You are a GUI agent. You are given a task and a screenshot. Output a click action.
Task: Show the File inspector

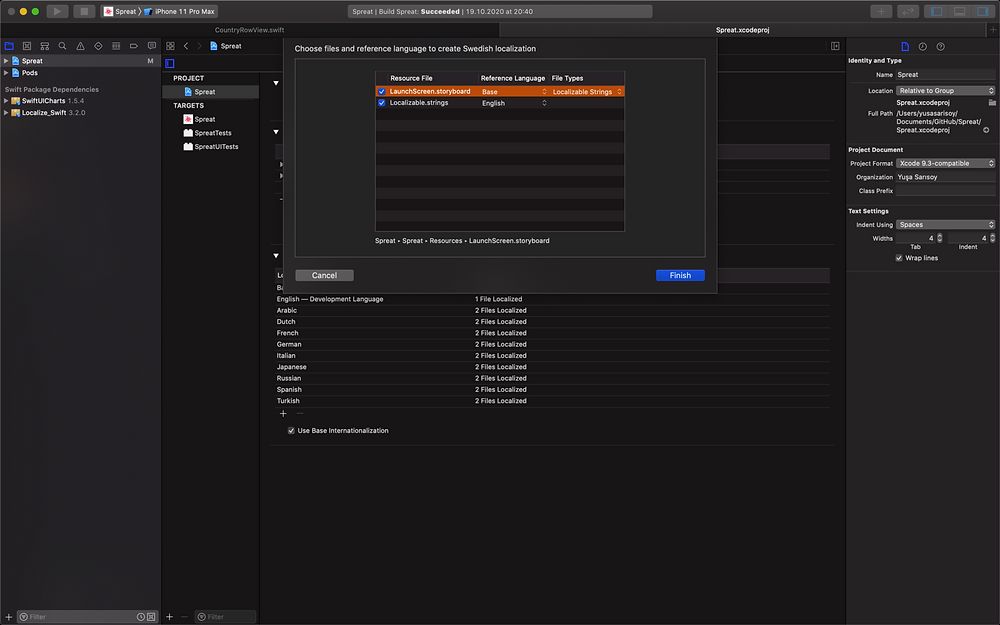[905, 47]
